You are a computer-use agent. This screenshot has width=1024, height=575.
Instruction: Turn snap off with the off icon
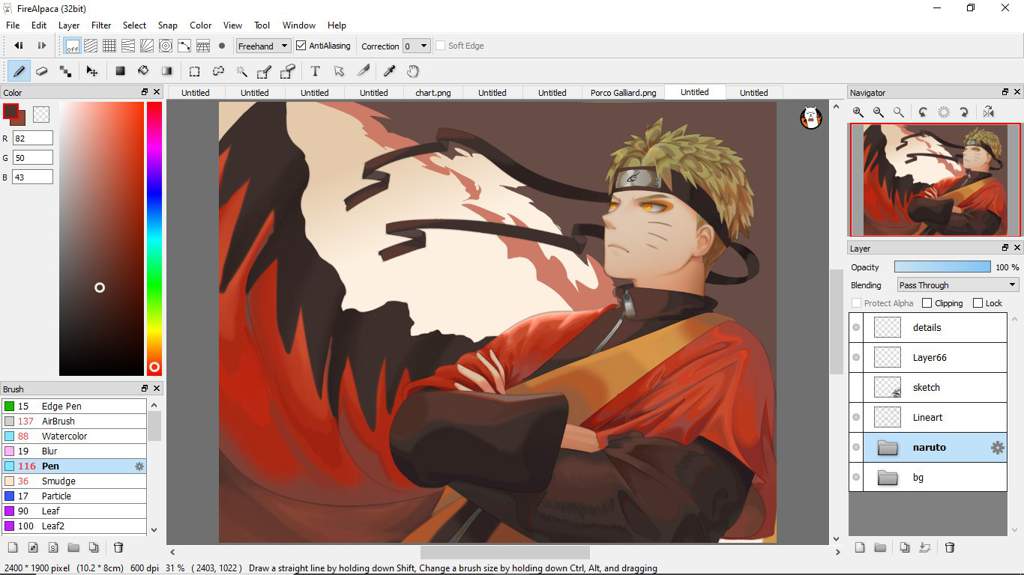72,46
